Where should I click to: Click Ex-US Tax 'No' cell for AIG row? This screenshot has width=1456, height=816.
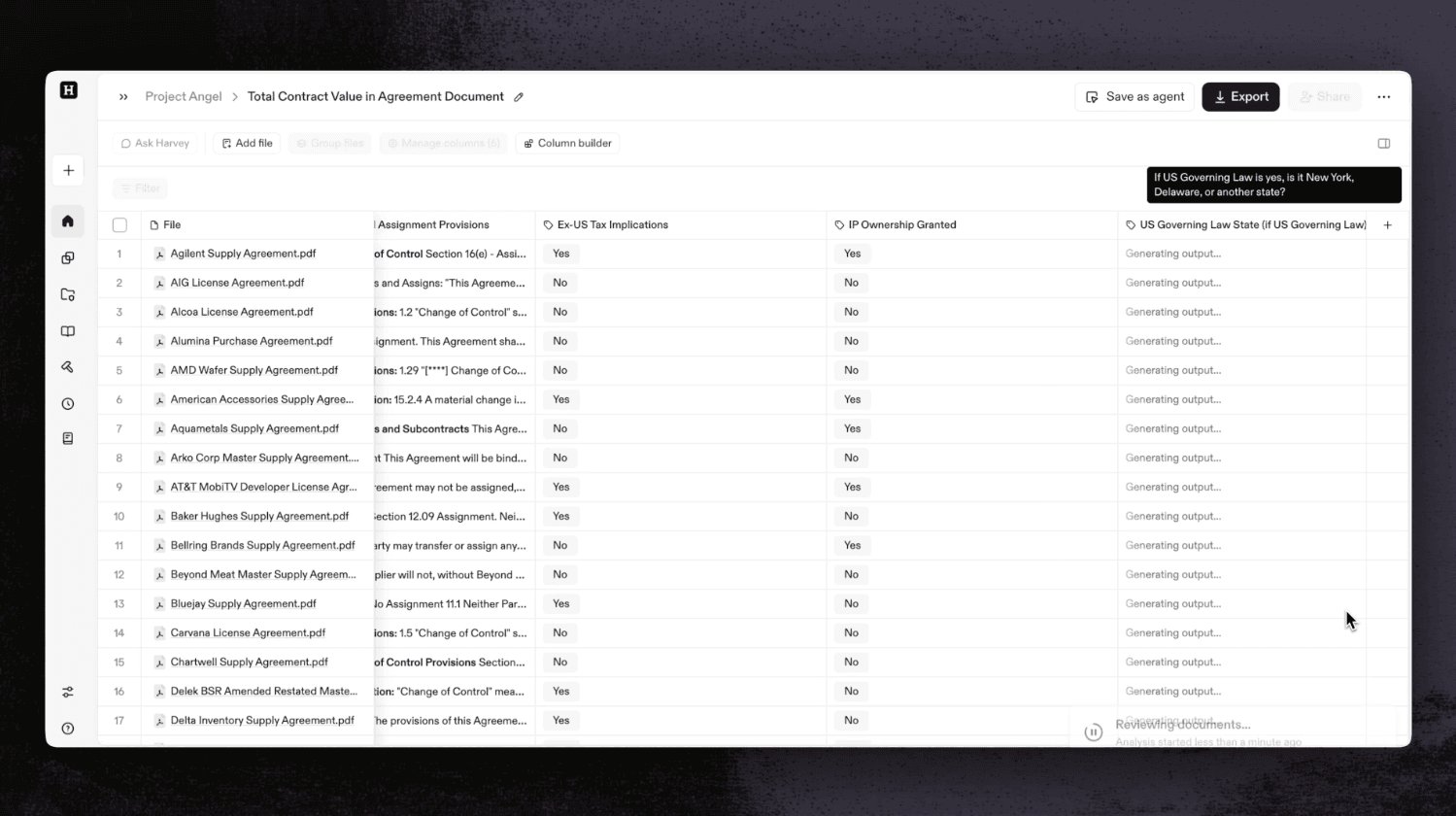681,284
